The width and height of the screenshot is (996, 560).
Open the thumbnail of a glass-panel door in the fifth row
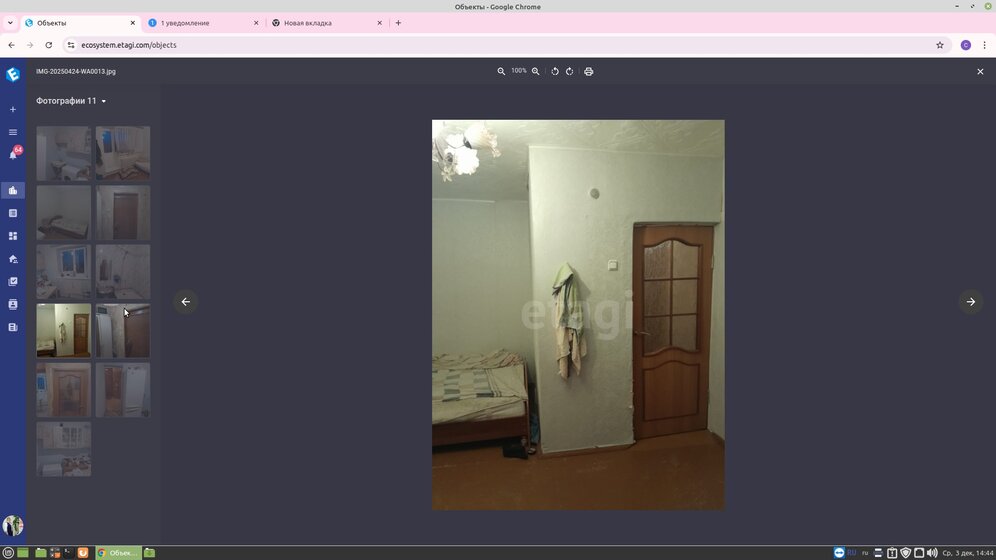[x=64, y=390]
